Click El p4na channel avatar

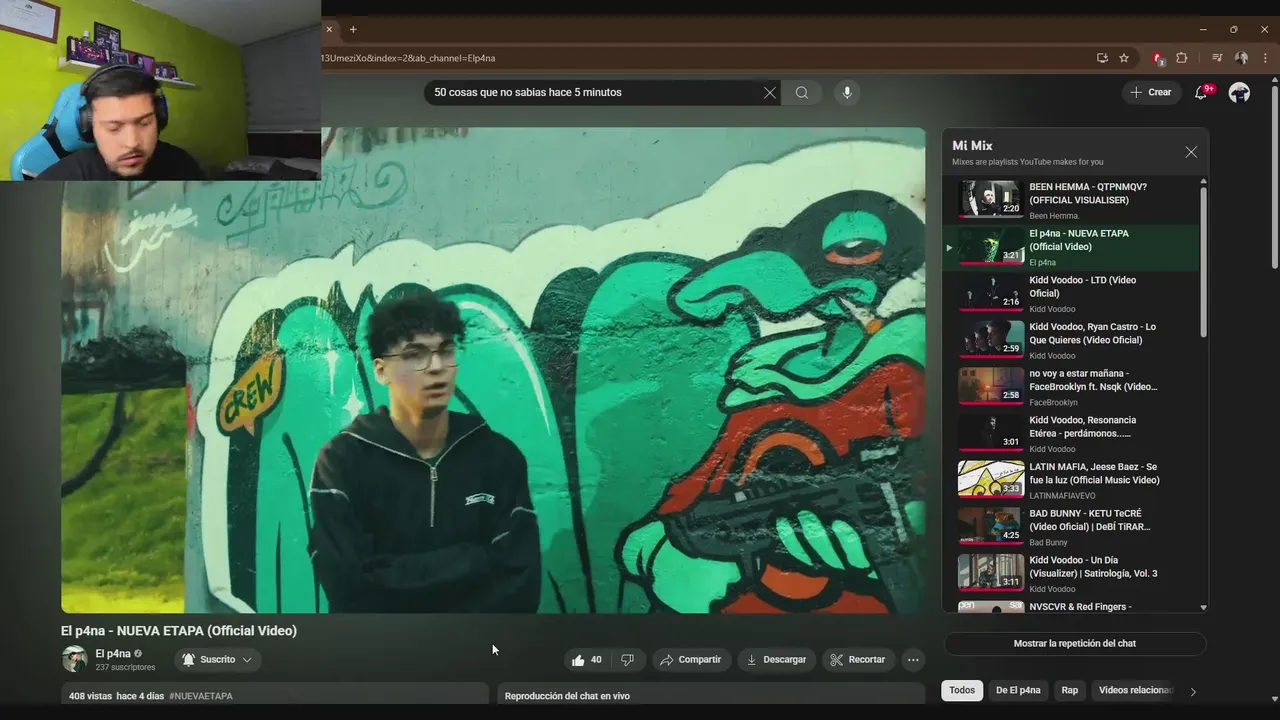(74, 659)
